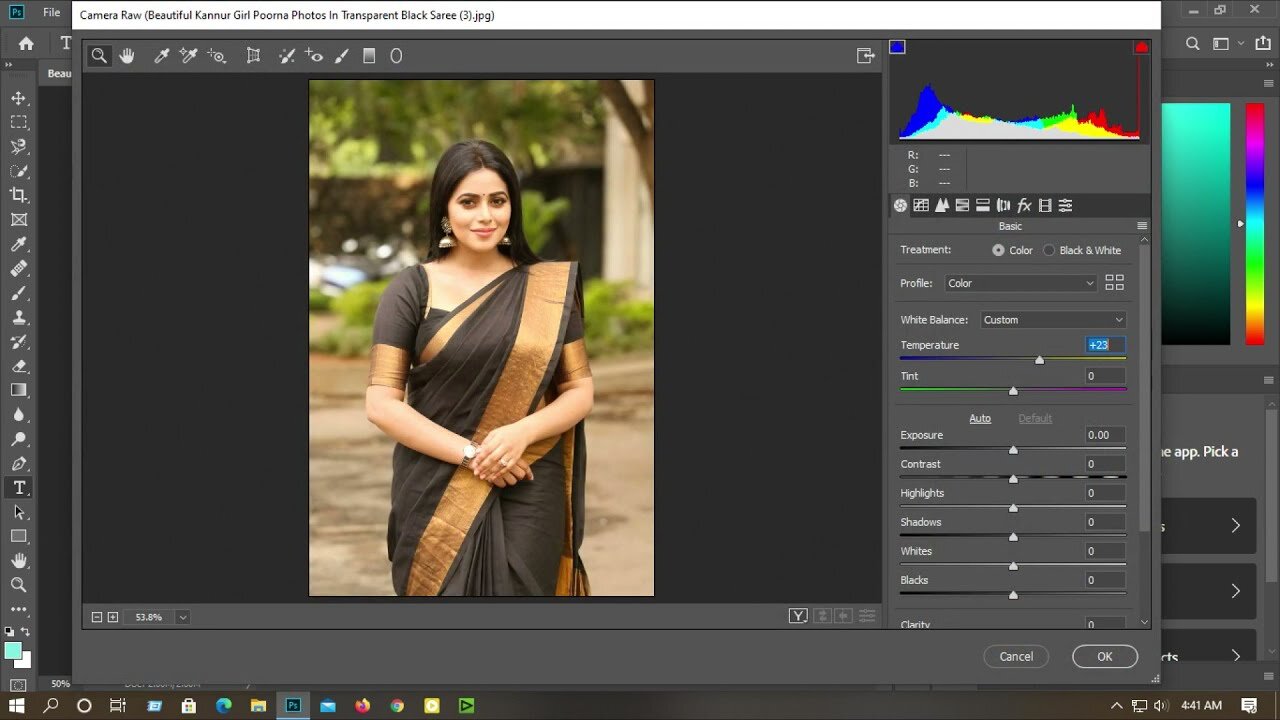Switch to the Presets panel tab
The width and height of the screenshot is (1280, 720).
tap(1066, 205)
